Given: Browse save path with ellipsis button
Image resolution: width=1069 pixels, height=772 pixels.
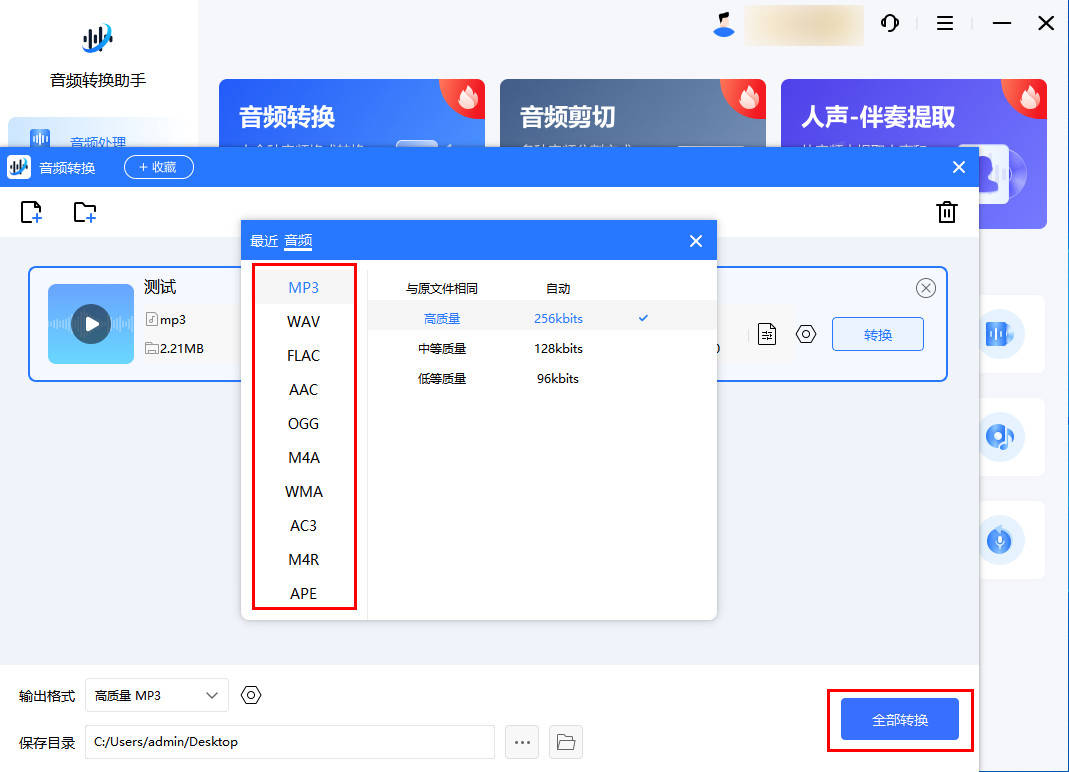Looking at the screenshot, I should click(x=522, y=742).
